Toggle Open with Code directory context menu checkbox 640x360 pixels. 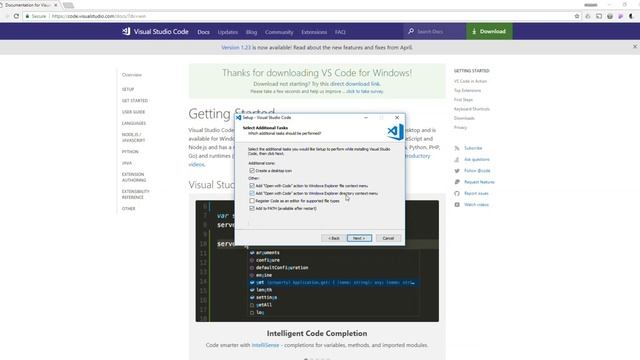click(252, 193)
